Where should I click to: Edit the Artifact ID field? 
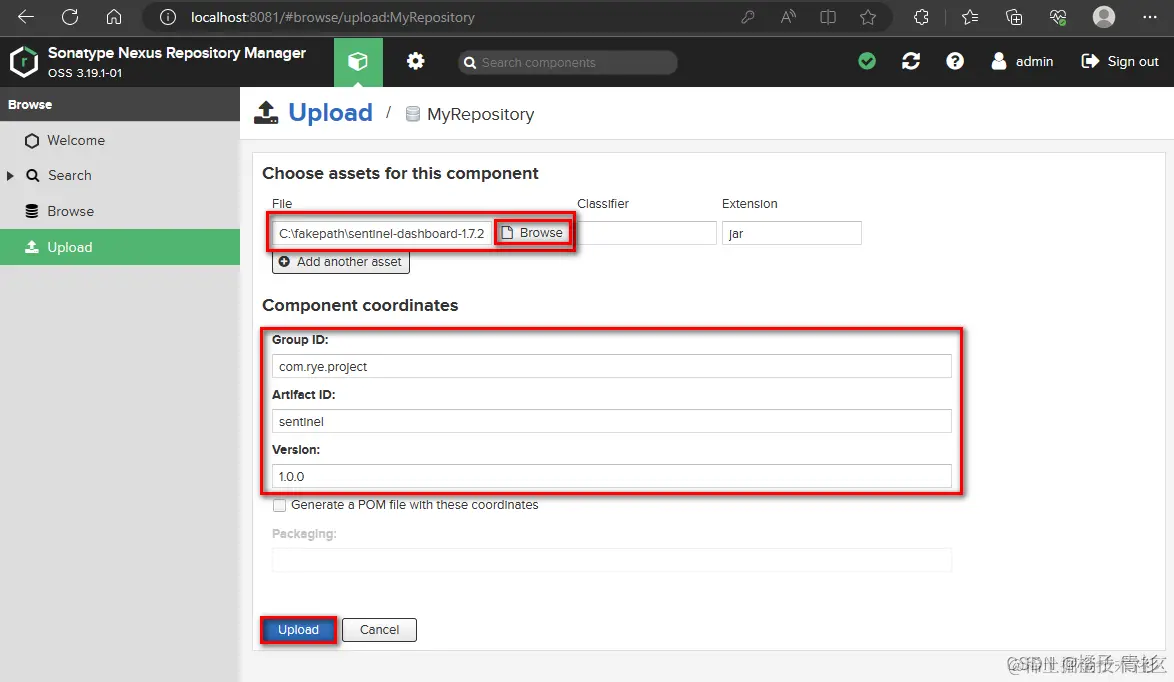pos(612,421)
